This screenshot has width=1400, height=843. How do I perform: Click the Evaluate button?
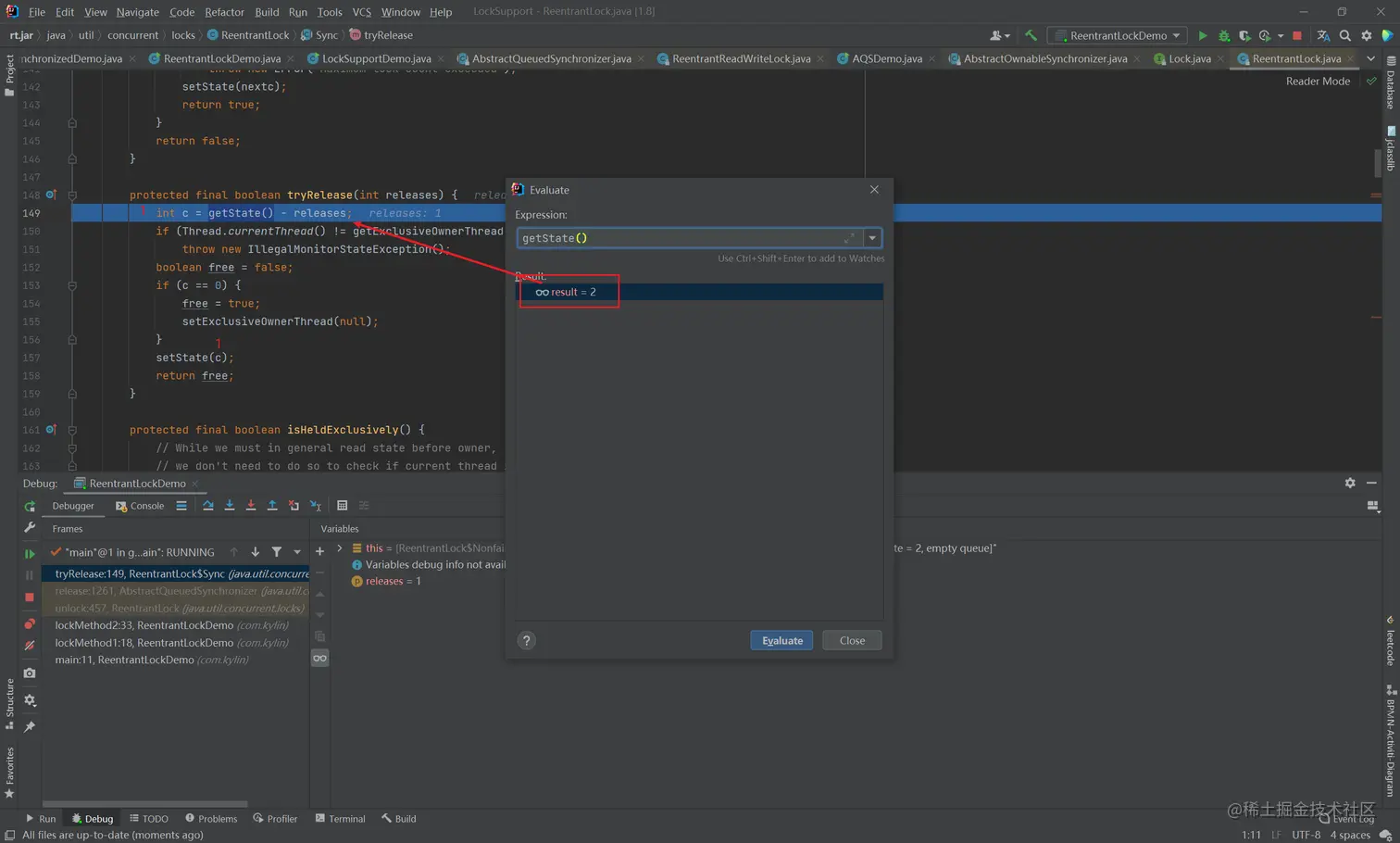(781, 640)
